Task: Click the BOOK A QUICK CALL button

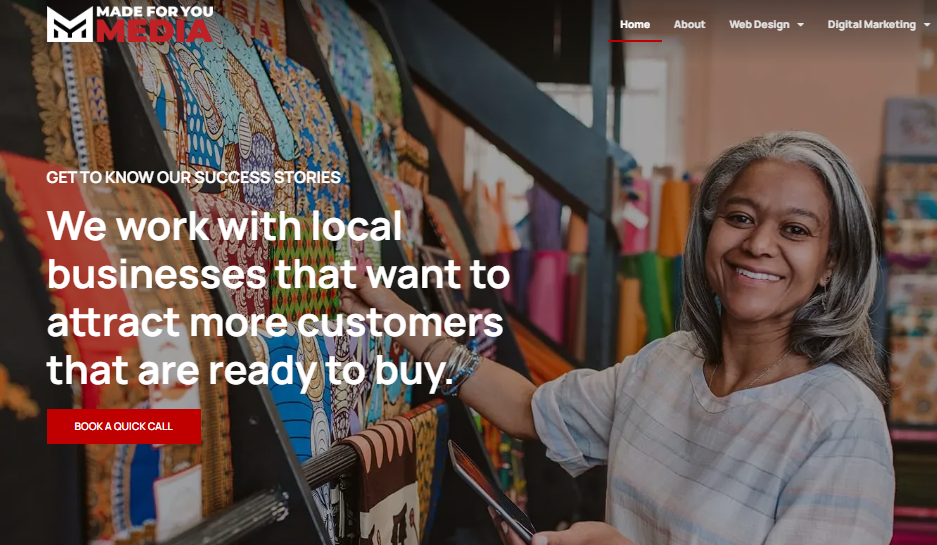Action: click(x=124, y=426)
